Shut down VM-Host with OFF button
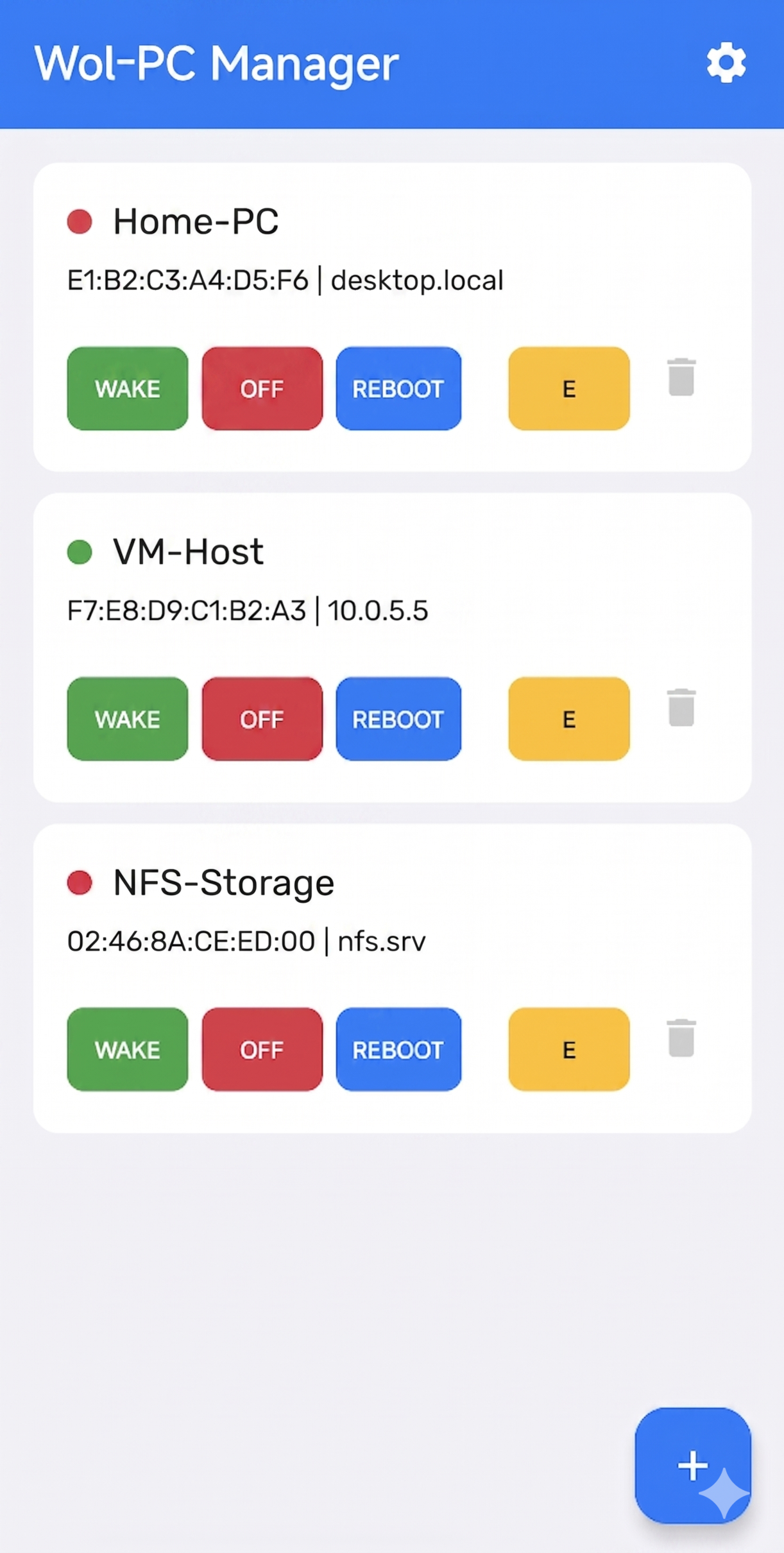The height and width of the screenshot is (1553, 784). [262, 719]
